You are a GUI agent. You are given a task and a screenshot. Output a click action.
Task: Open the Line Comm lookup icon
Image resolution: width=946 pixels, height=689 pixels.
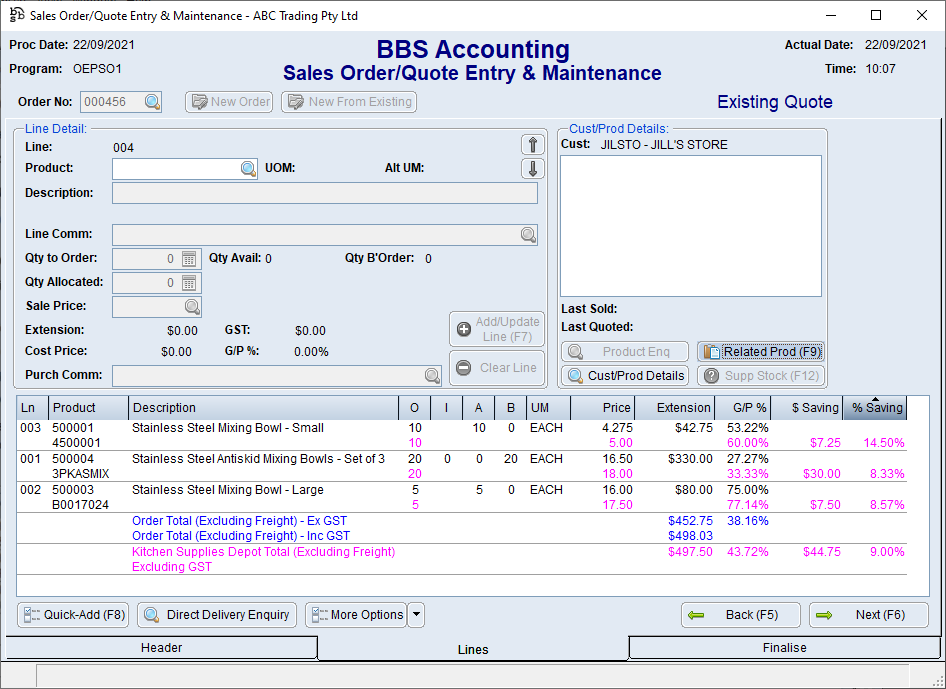[527, 235]
